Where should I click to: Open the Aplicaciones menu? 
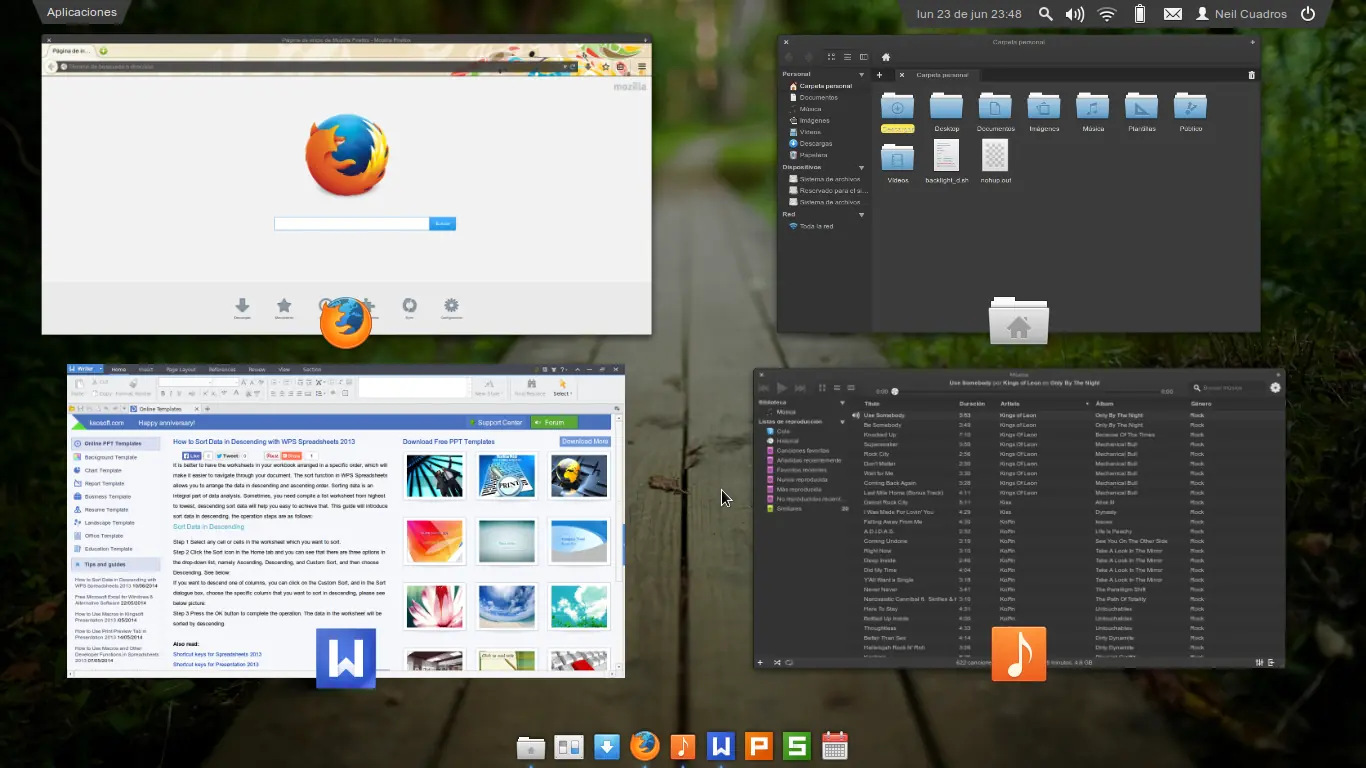pos(81,13)
